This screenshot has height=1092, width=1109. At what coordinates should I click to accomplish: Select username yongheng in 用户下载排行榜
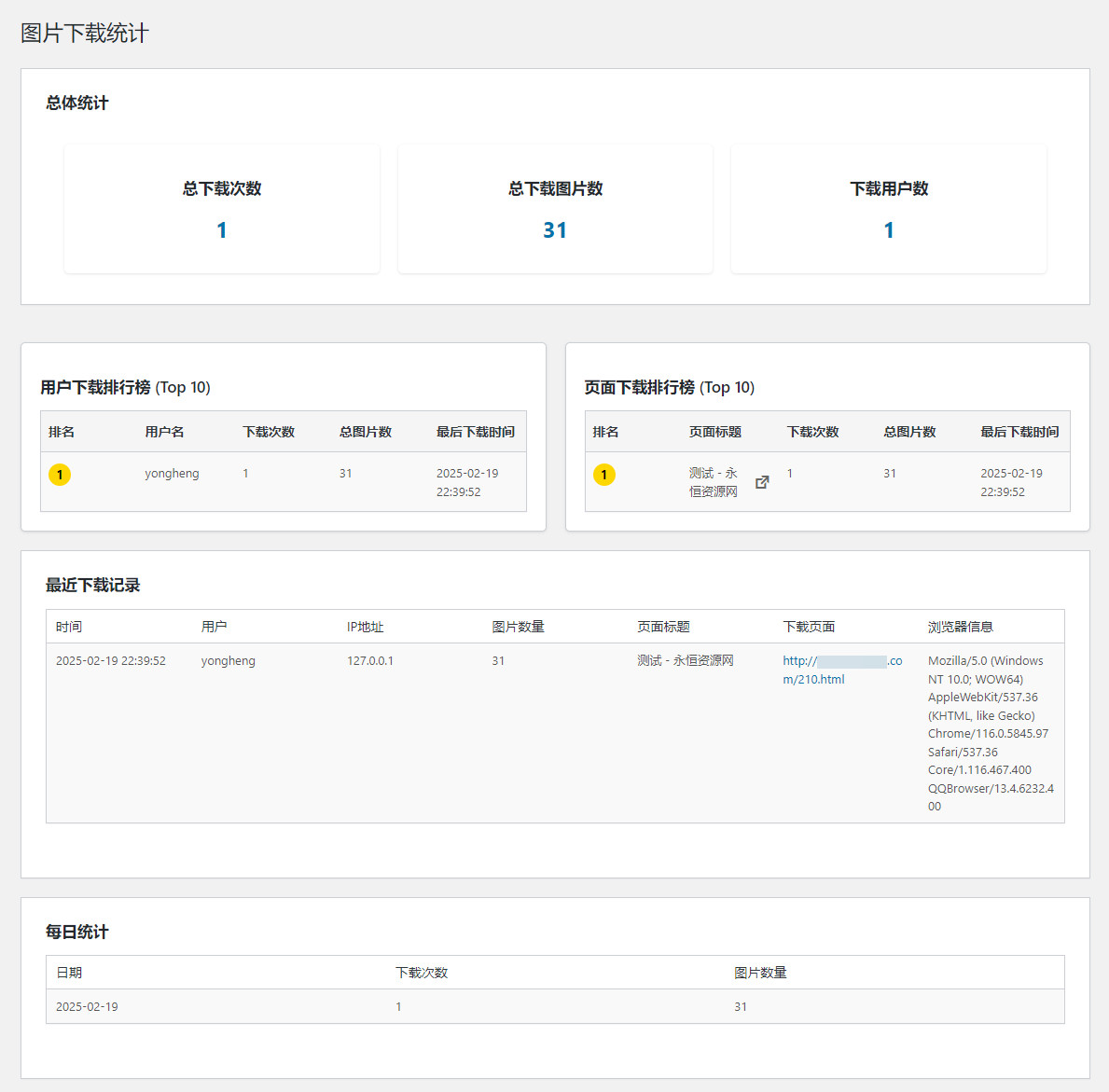pyautogui.click(x=172, y=474)
